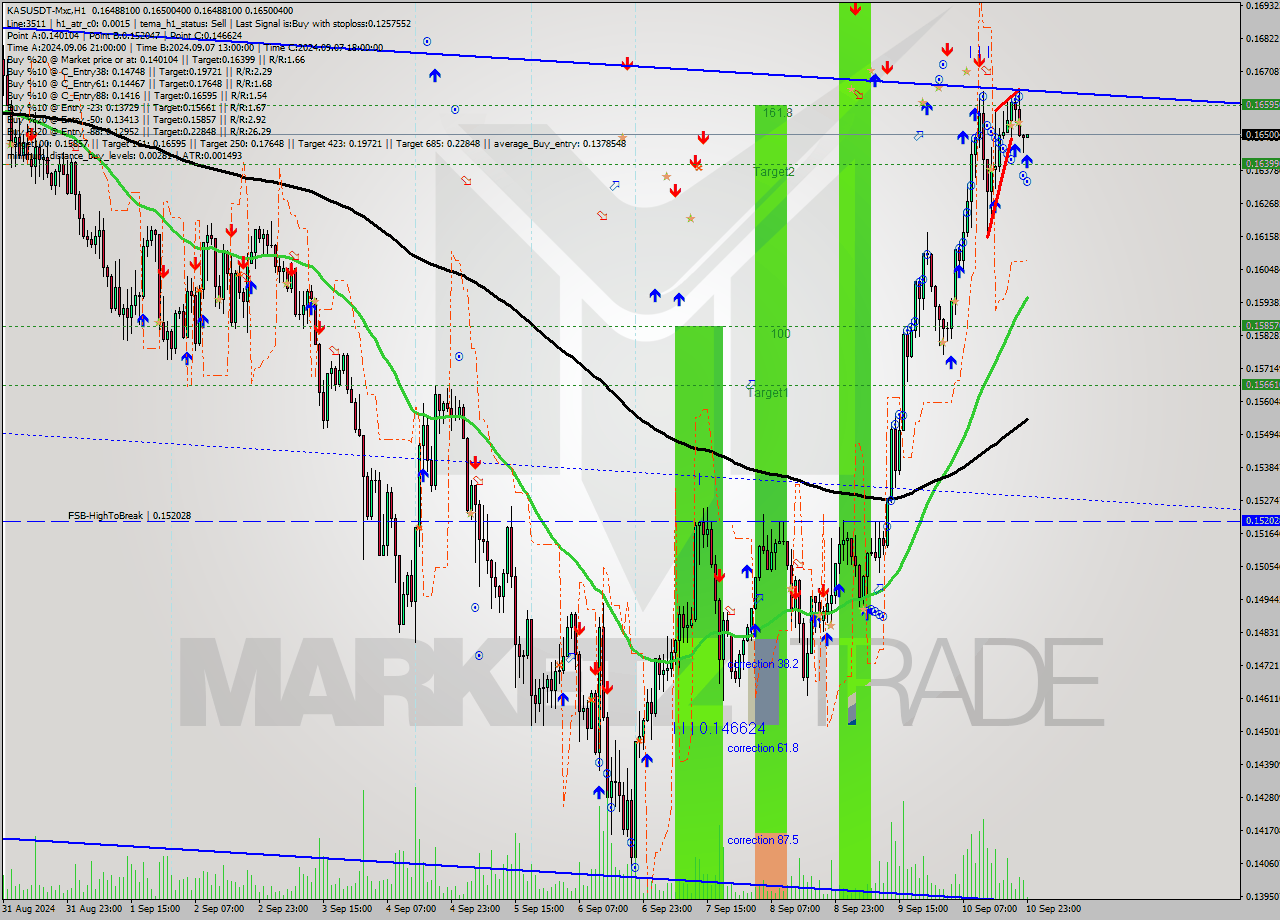Viewport: 1280px width, 920px height.
Task: Click the blue 0.15202 price tag
Action: (x=1260, y=520)
